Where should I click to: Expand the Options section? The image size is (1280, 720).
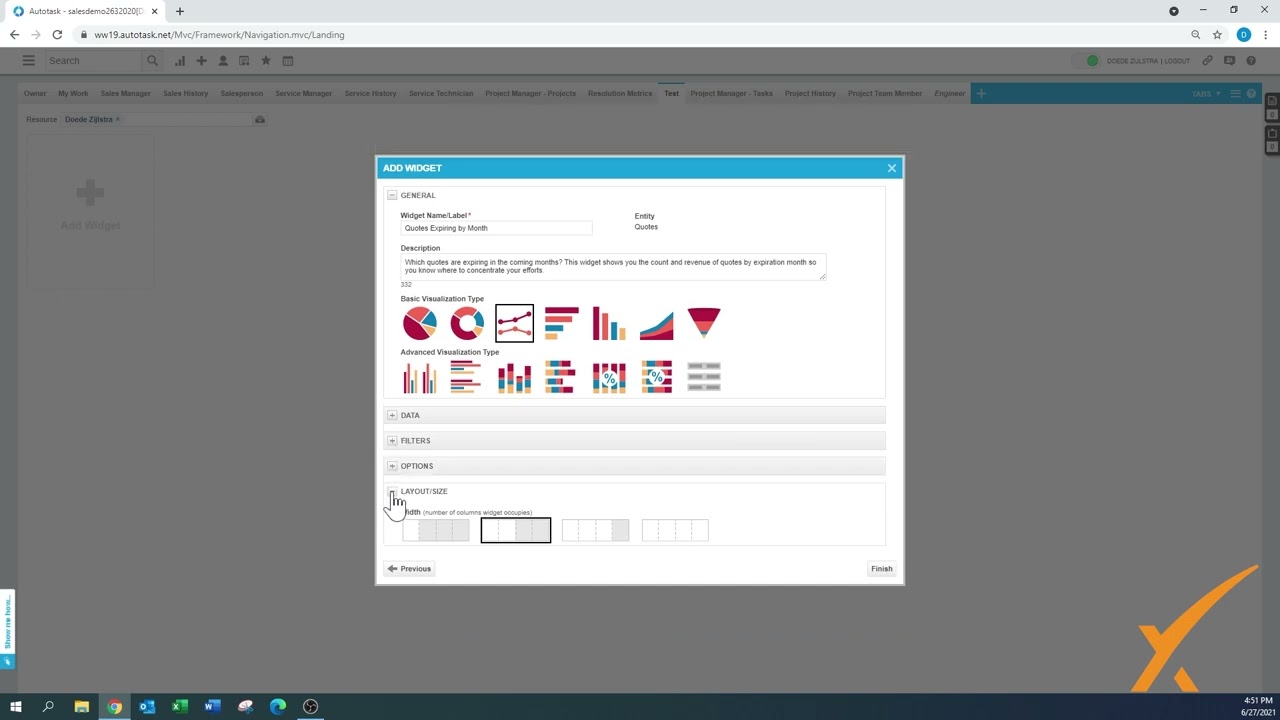[392, 466]
